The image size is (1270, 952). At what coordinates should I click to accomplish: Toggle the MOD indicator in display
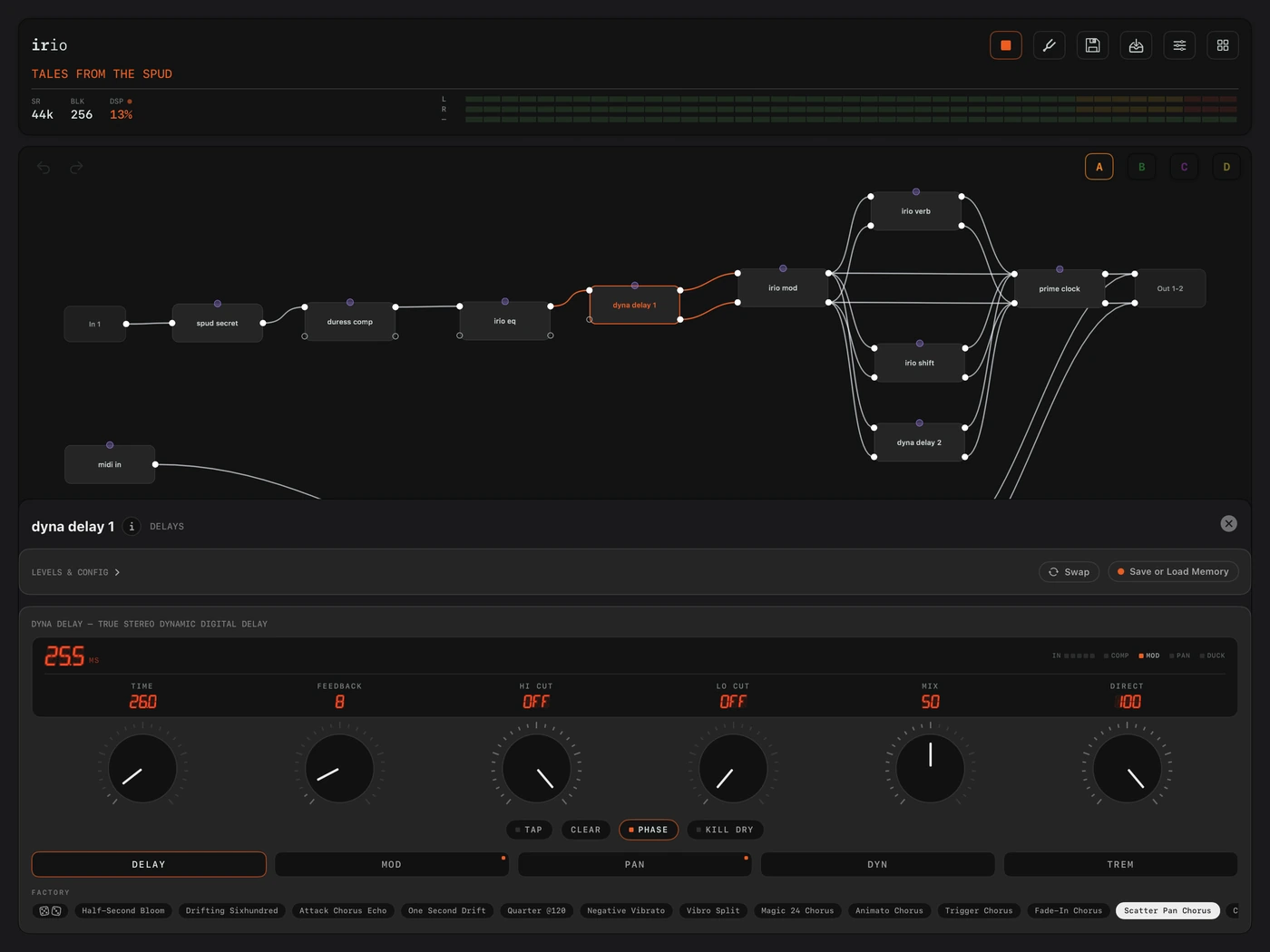coord(1149,656)
